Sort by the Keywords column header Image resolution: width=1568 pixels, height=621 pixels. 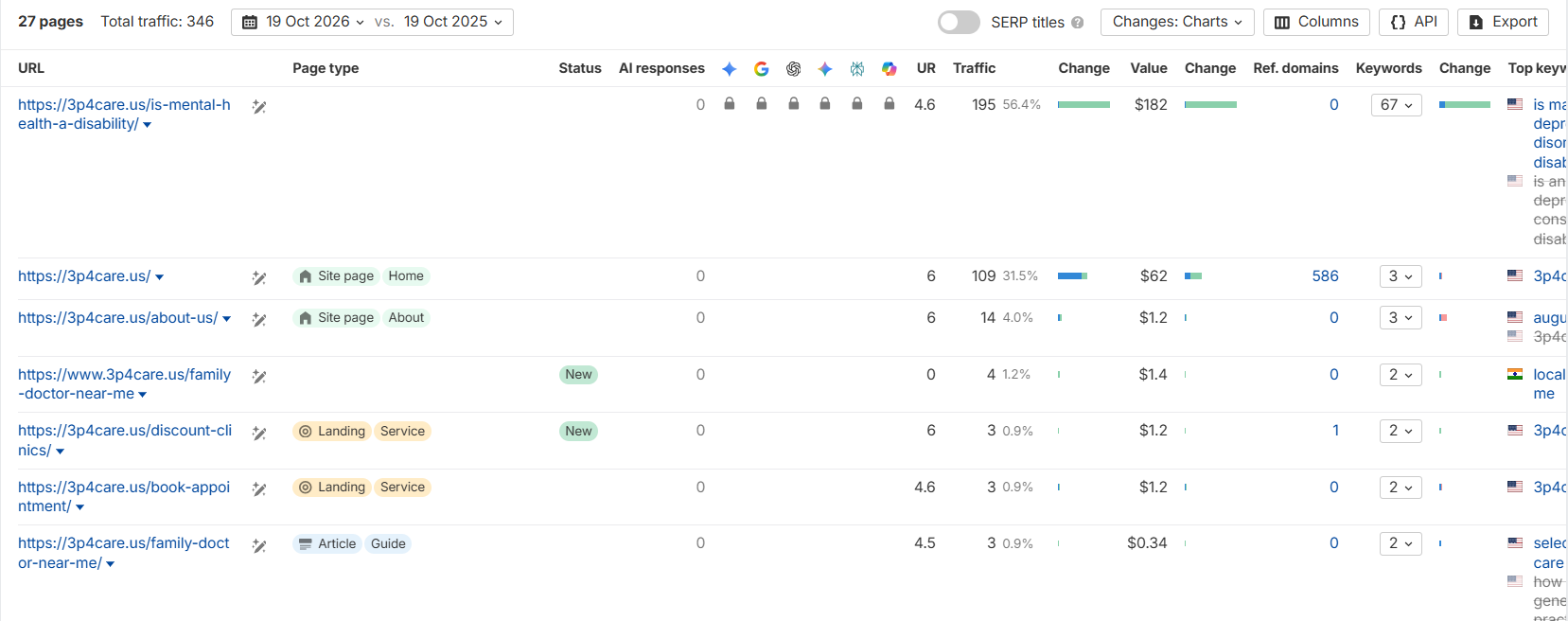pos(1388,69)
